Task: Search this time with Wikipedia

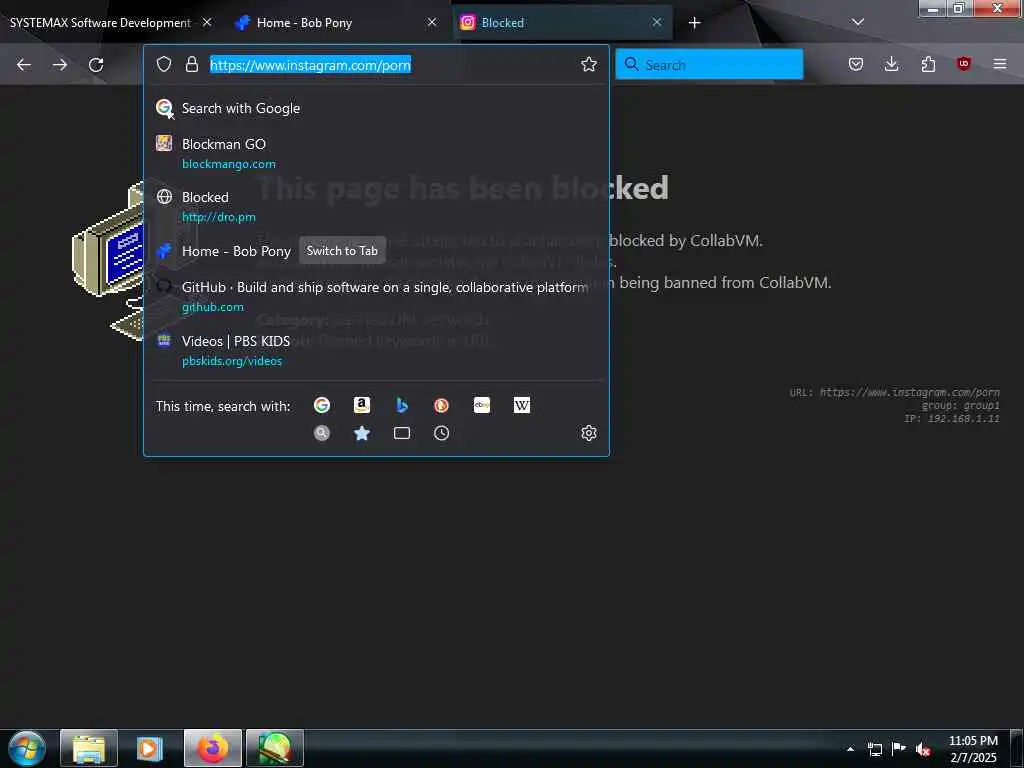Action: click(522, 405)
